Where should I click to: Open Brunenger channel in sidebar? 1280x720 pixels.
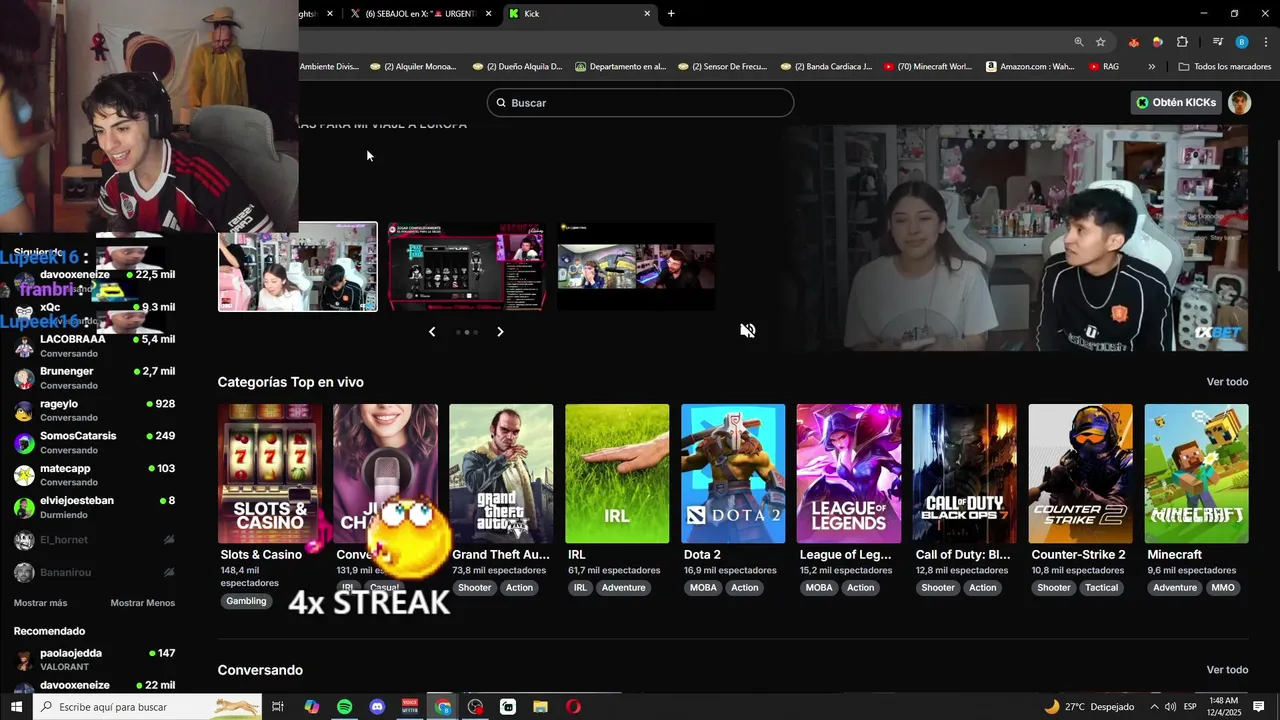95,378
